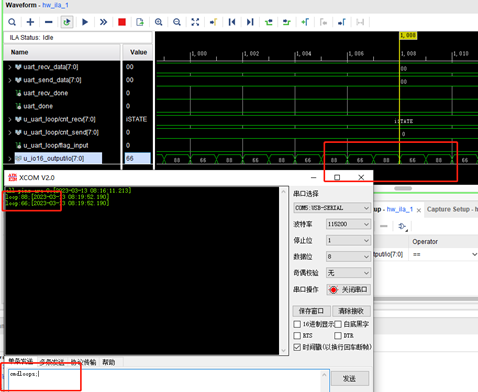Click the Value column header
This screenshot has width=478, height=392.
coord(138,52)
